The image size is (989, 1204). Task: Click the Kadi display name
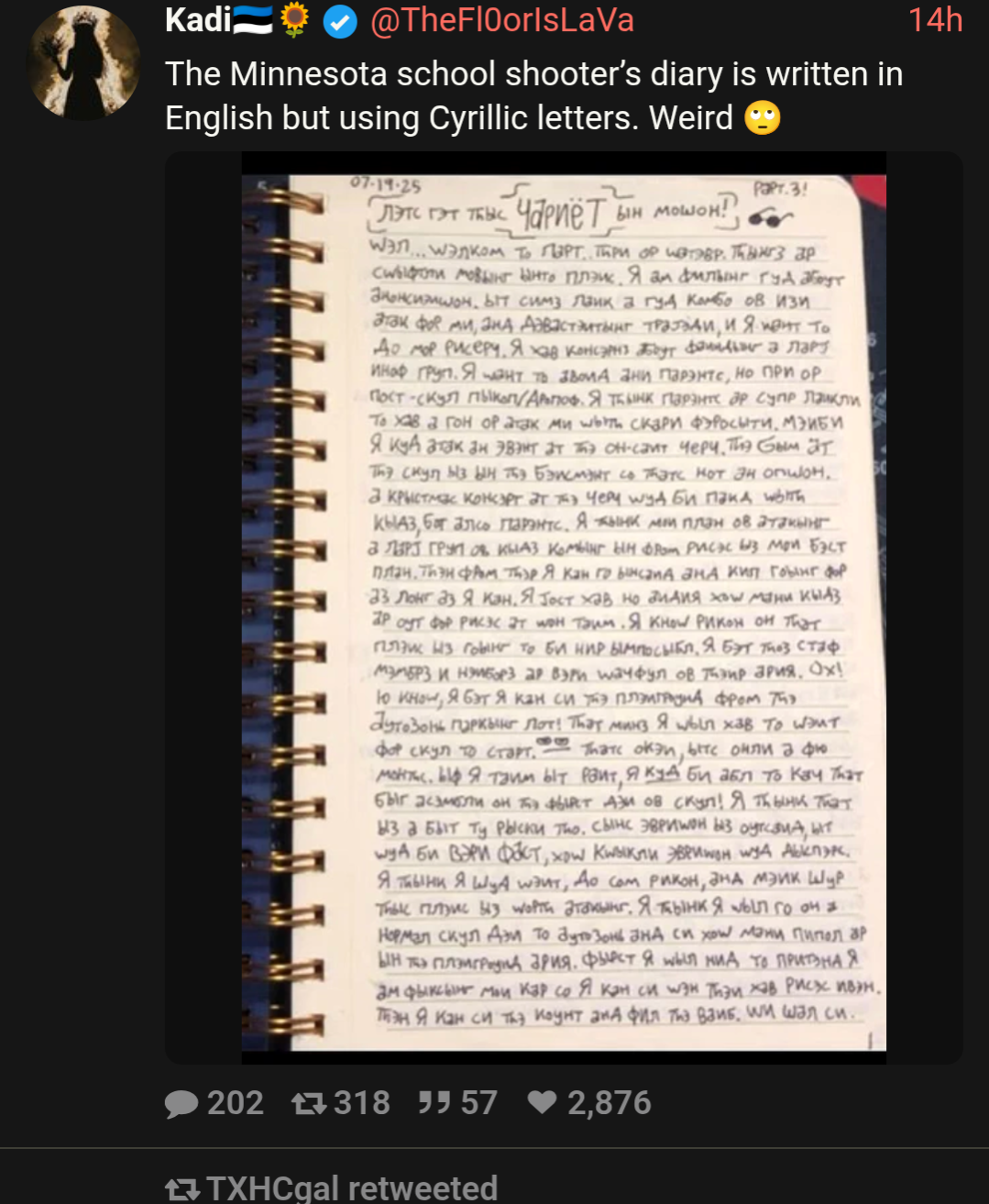[198, 19]
